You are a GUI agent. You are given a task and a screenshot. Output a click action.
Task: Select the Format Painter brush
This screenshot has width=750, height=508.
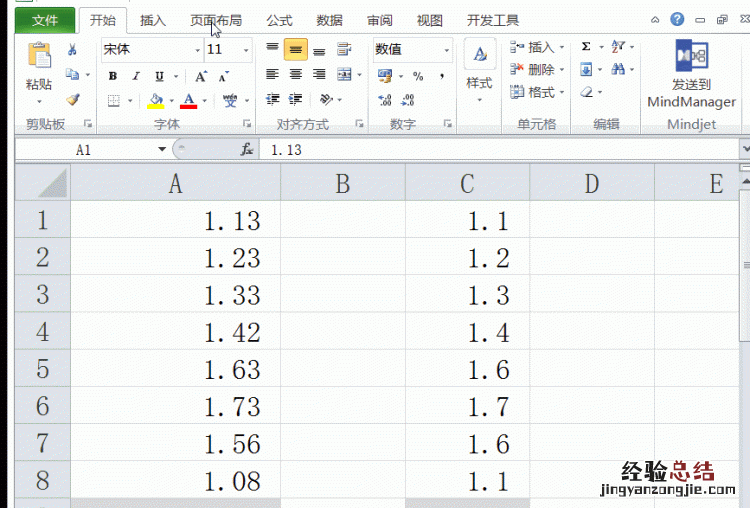tap(73, 99)
